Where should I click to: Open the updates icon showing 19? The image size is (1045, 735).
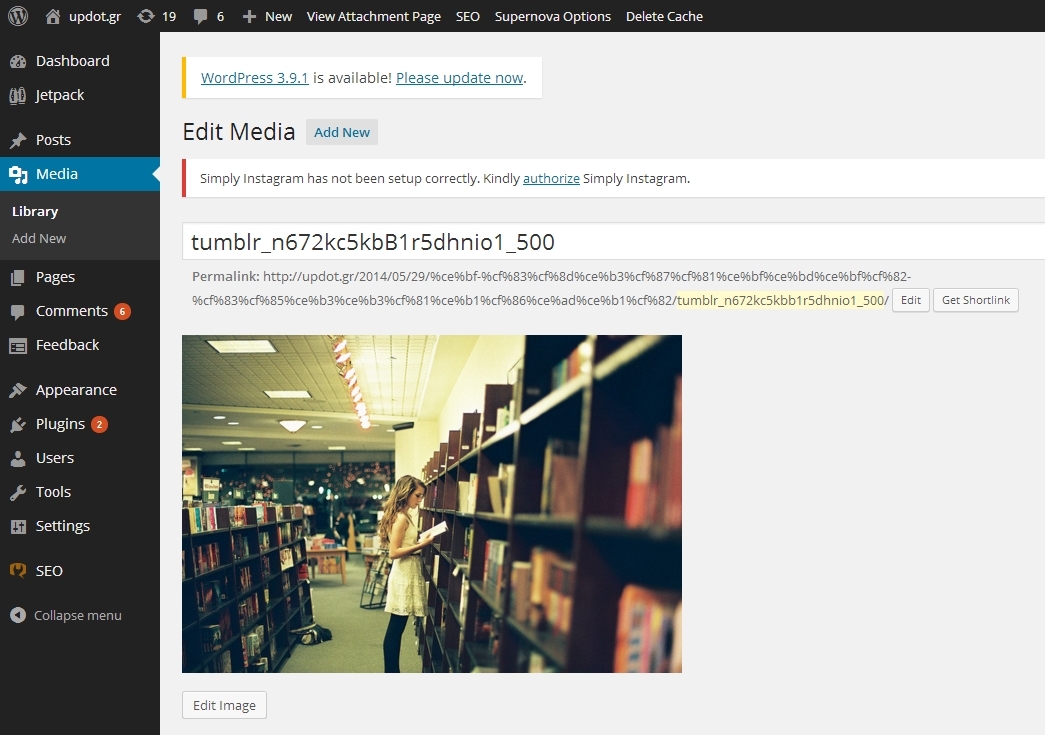tap(146, 16)
